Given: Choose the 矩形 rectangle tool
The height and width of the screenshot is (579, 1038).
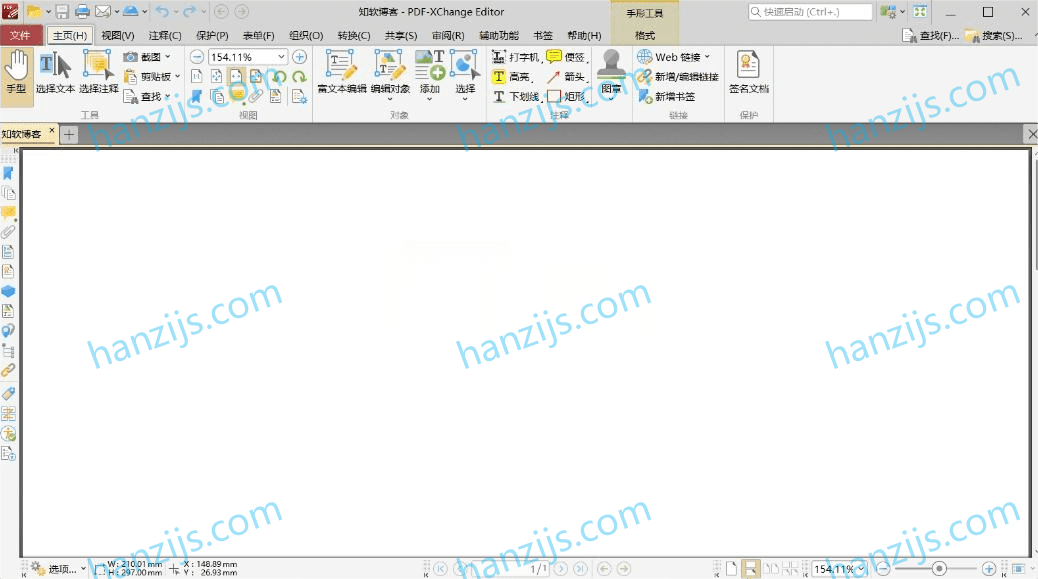Looking at the screenshot, I should pyautogui.click(x=567, y=97).
